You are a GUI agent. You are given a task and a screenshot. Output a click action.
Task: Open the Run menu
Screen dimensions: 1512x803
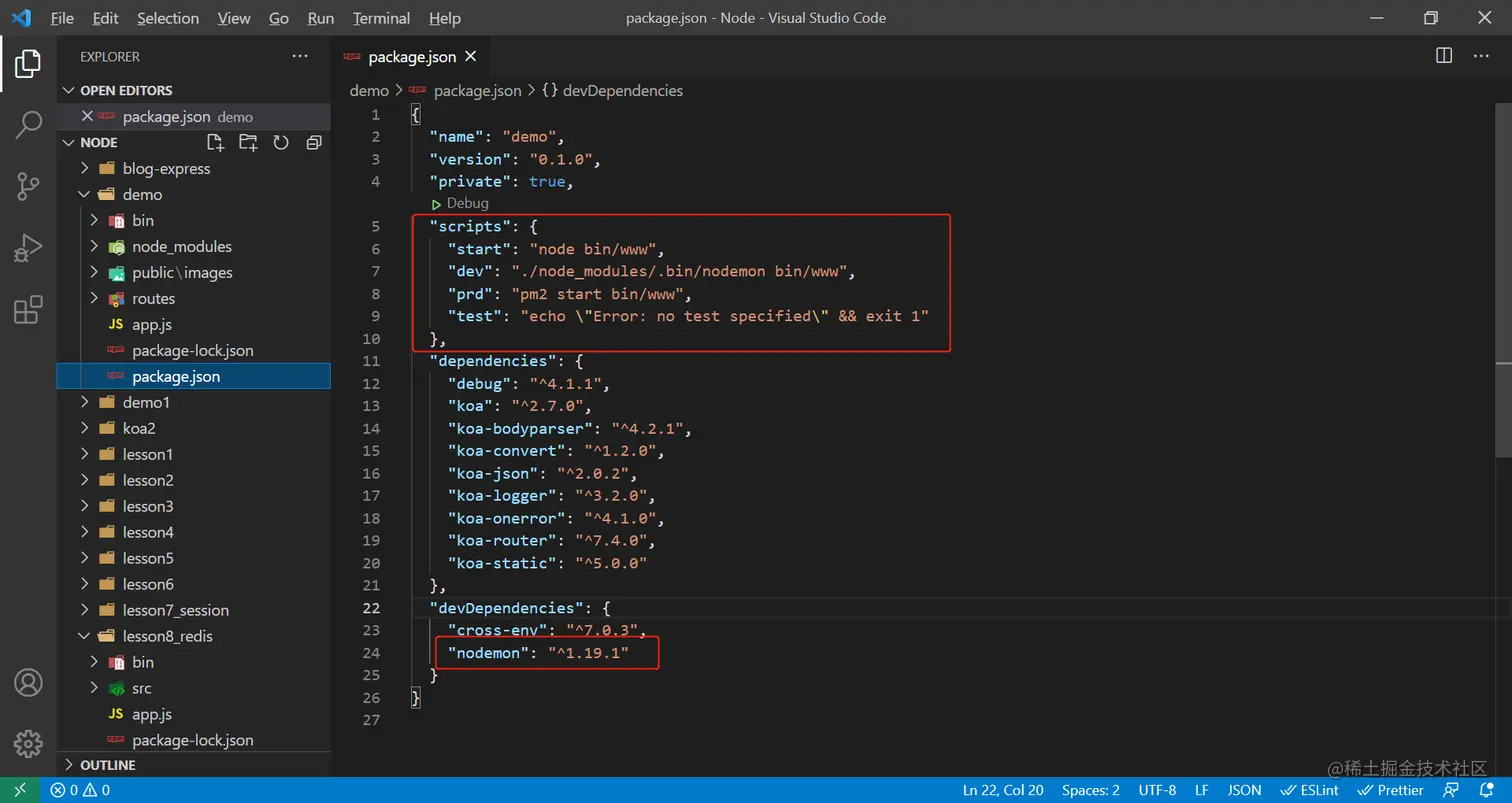point(321,18)
